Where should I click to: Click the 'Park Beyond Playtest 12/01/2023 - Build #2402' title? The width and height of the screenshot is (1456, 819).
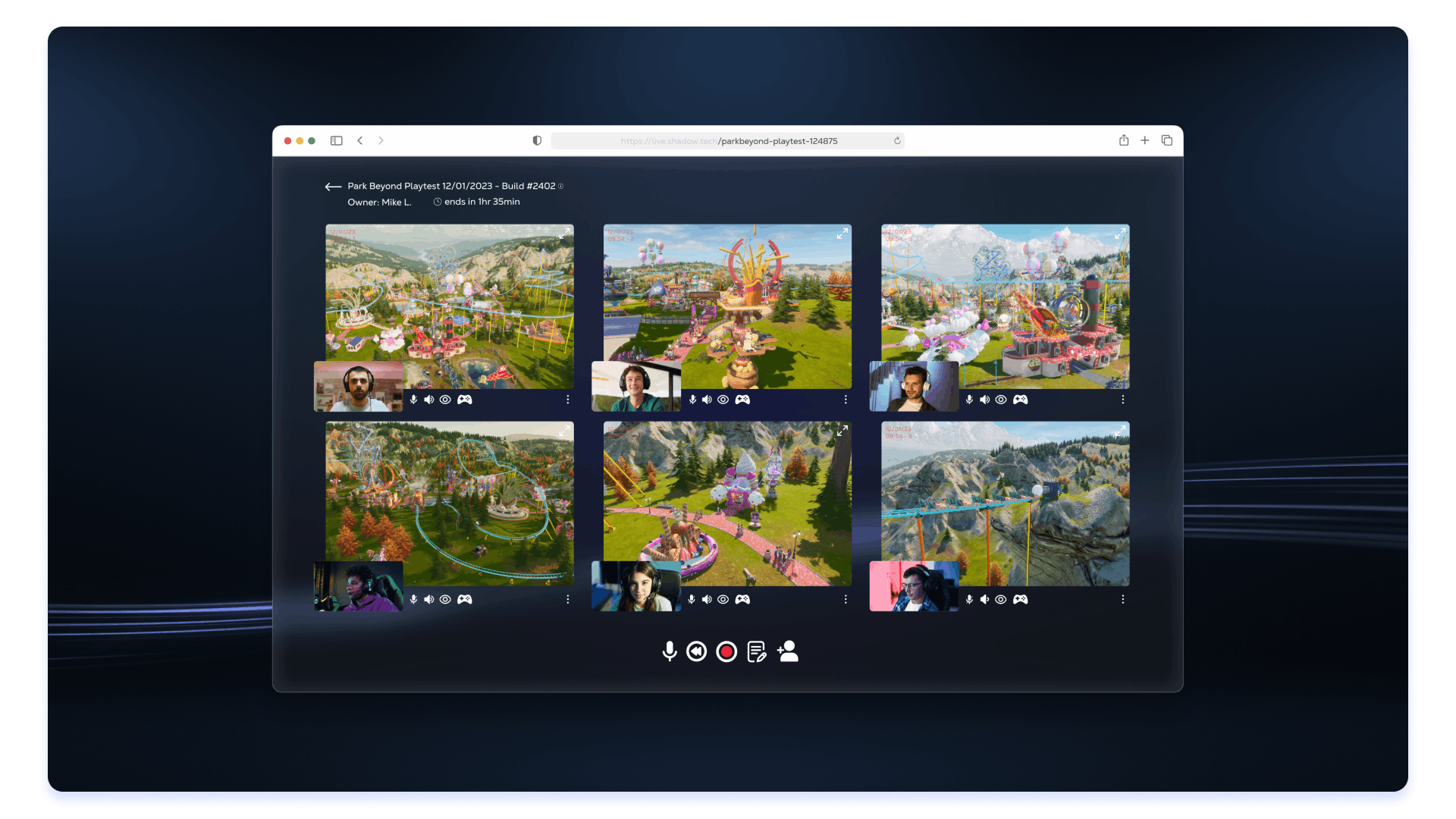451,187
